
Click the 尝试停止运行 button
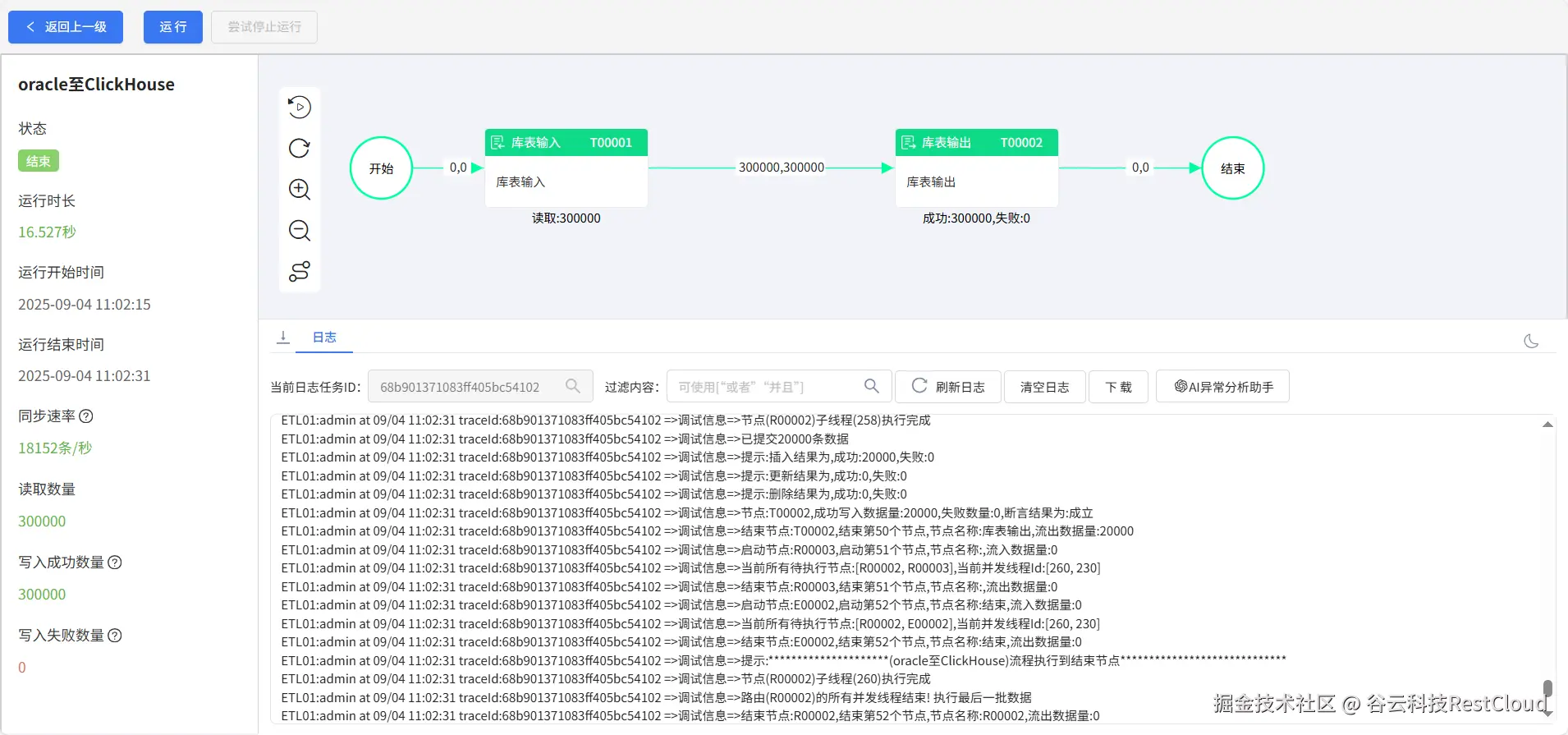point(264,27)
